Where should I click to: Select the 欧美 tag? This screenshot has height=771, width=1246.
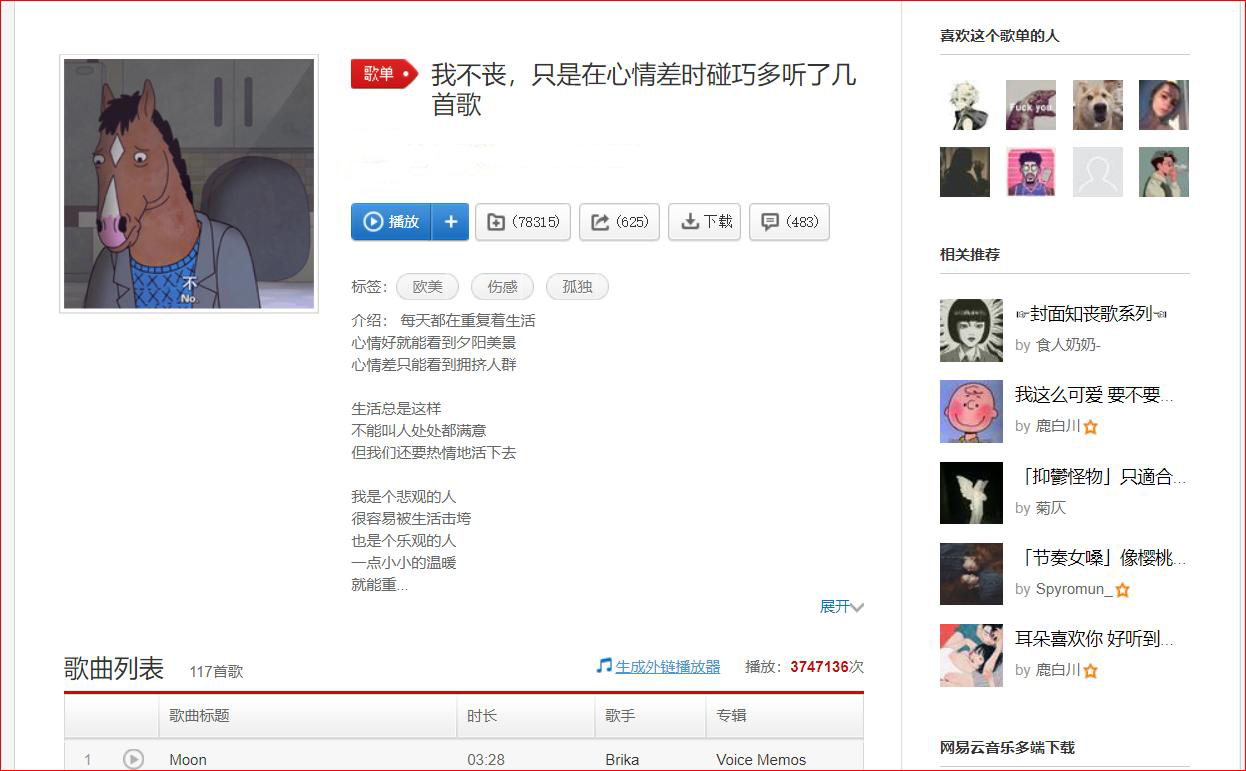pyautogui.click(x=427, y=287)
